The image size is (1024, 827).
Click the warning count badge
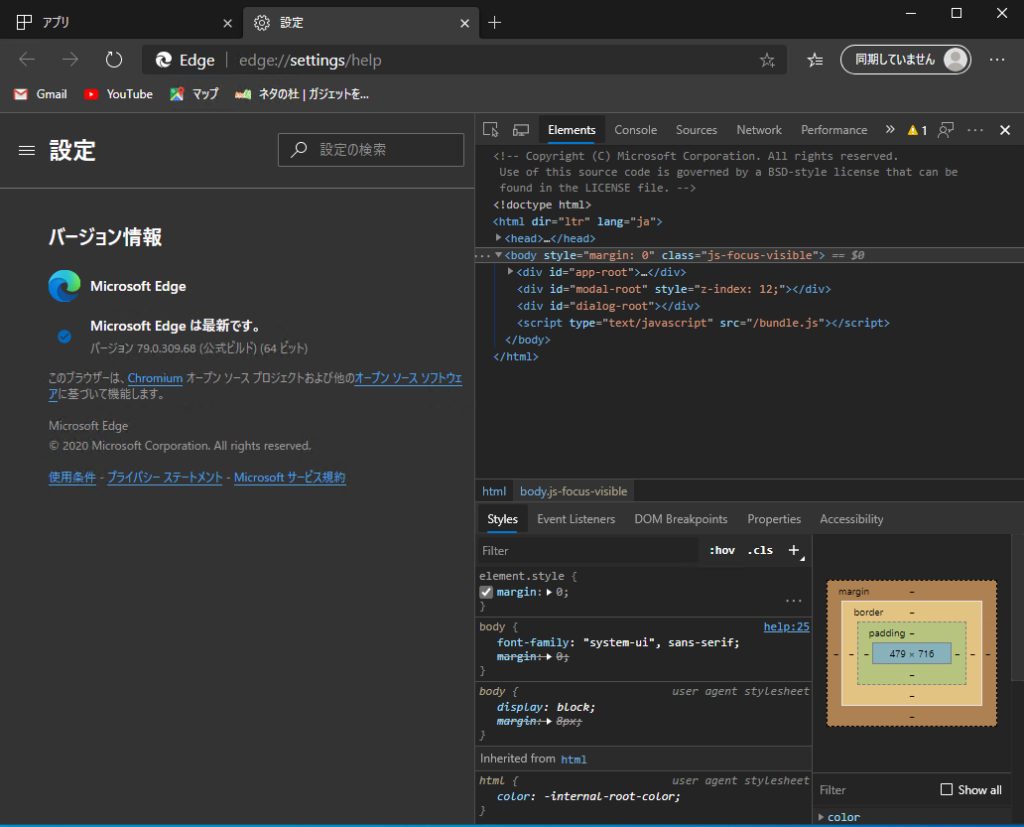point(917,130)
